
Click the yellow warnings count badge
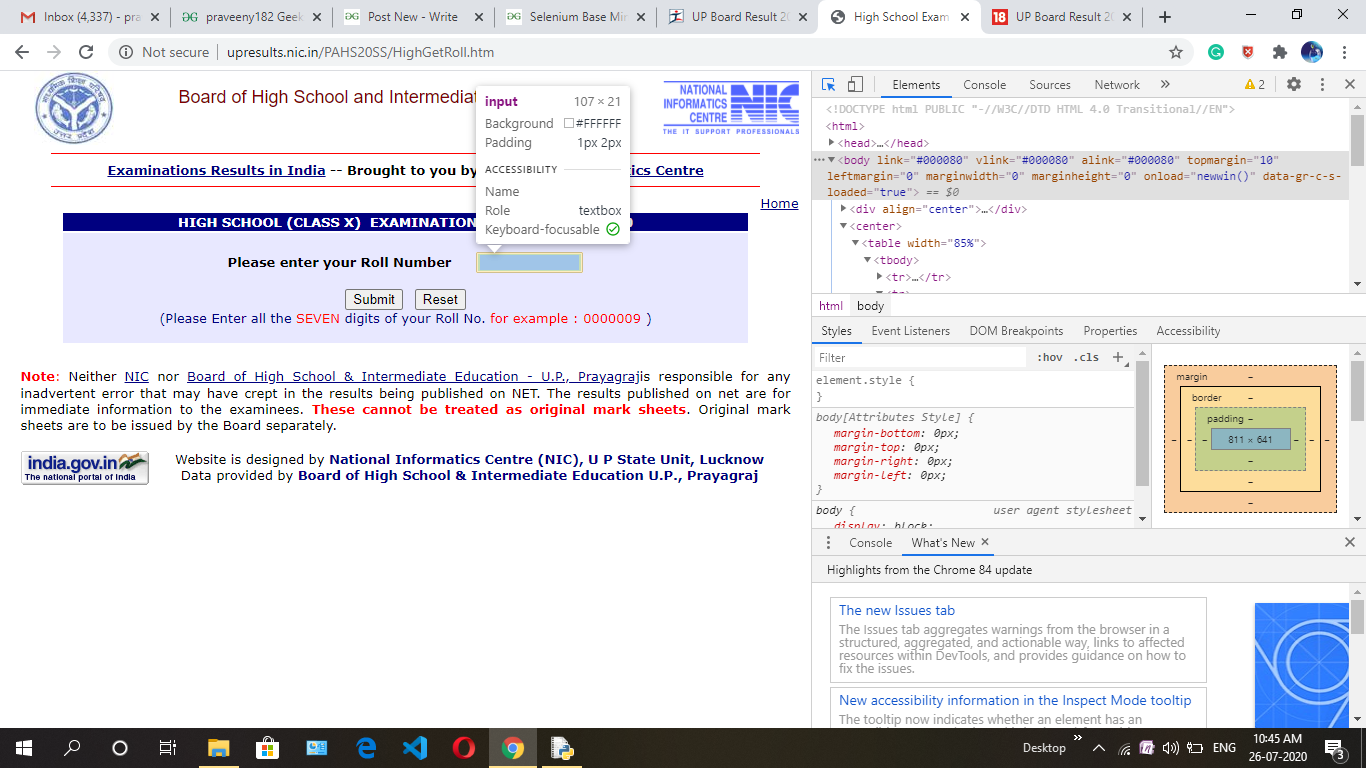(1255, 85)
